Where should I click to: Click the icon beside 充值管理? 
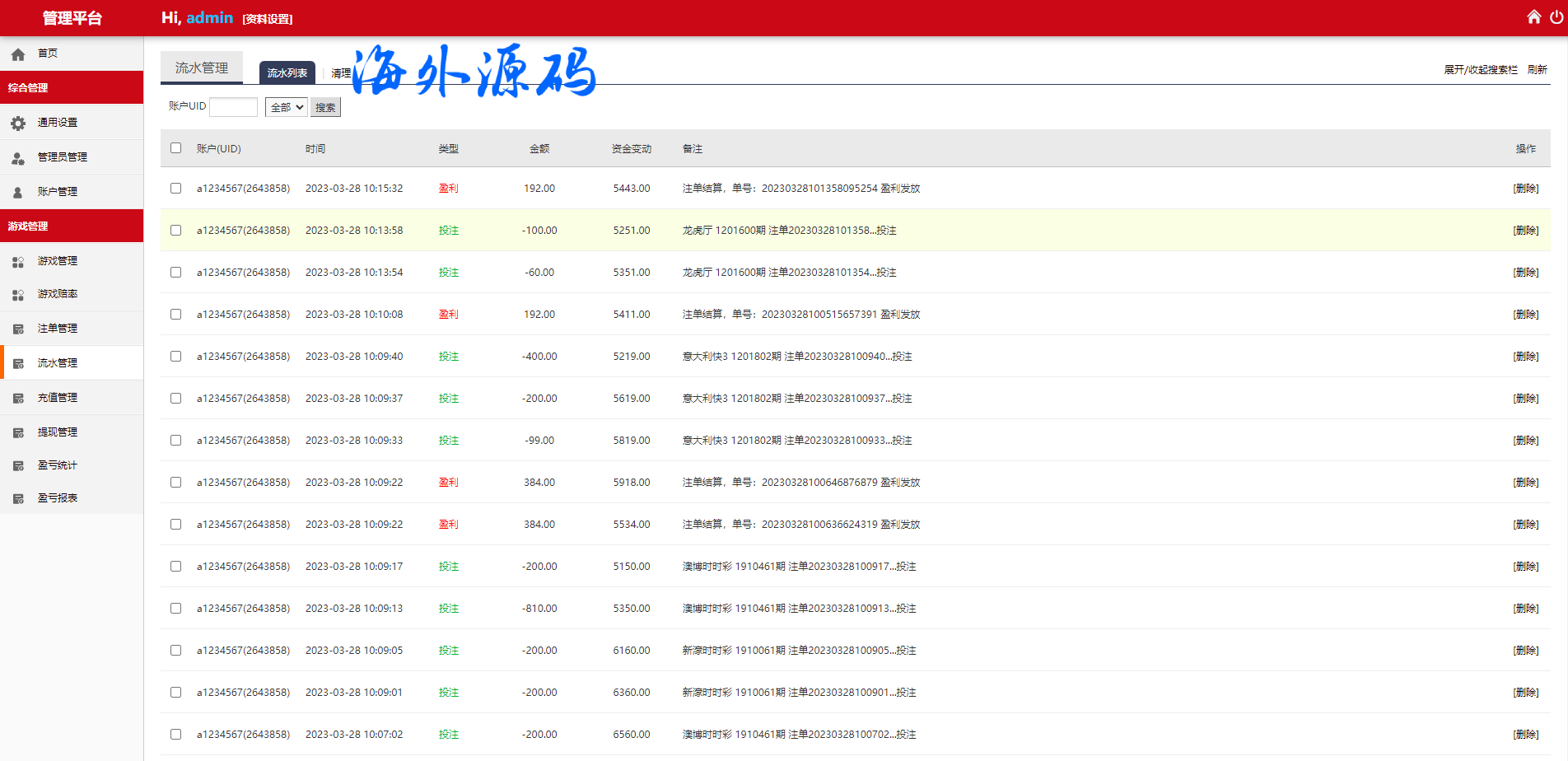coord(18,398)
